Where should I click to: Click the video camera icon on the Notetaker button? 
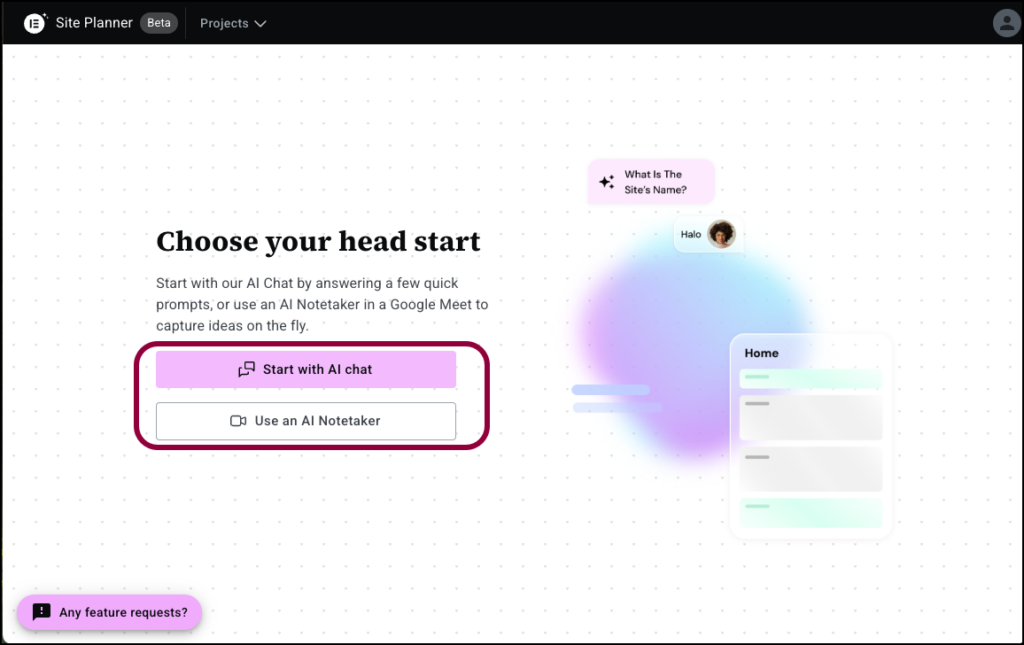[237, 420]
